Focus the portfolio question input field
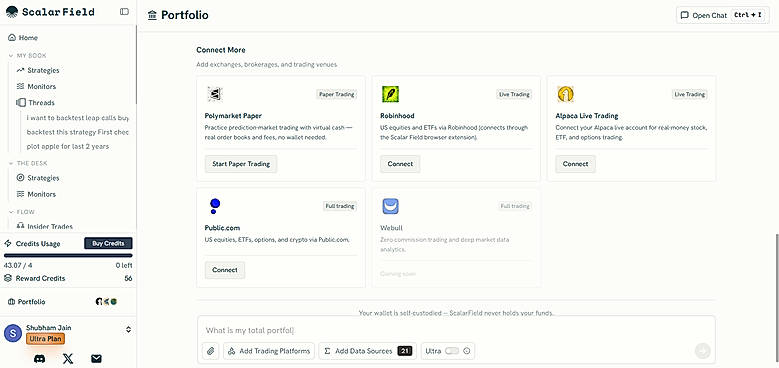 pos(447,330)
